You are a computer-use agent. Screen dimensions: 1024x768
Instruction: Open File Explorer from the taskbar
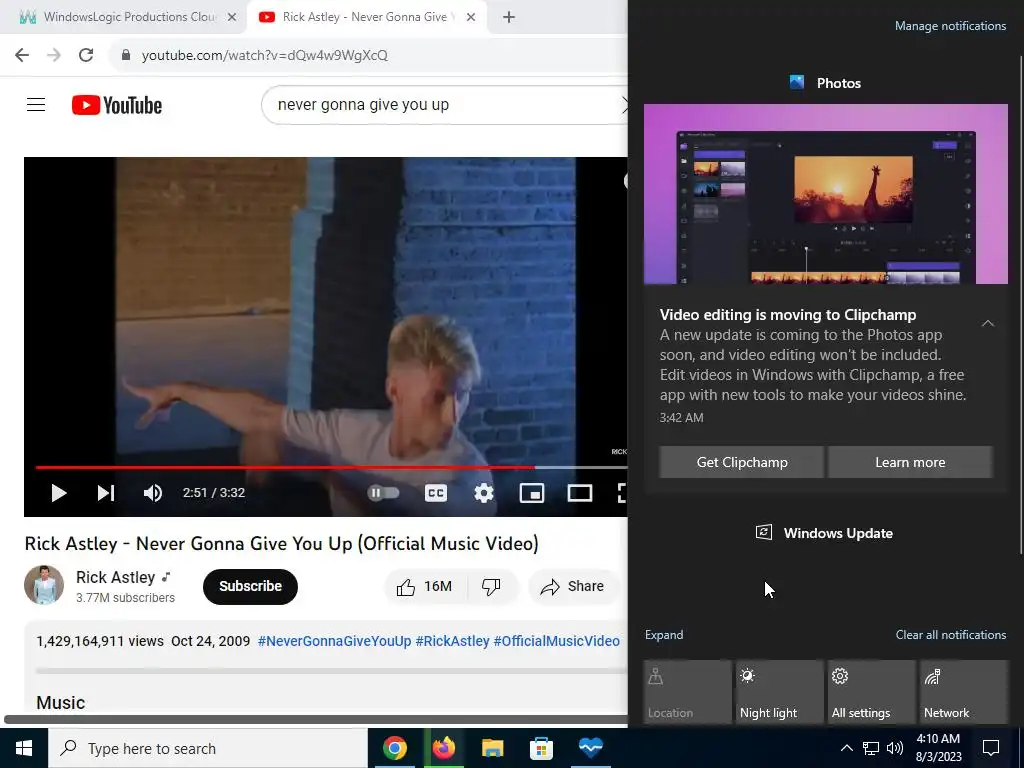[x=492, y=748]
